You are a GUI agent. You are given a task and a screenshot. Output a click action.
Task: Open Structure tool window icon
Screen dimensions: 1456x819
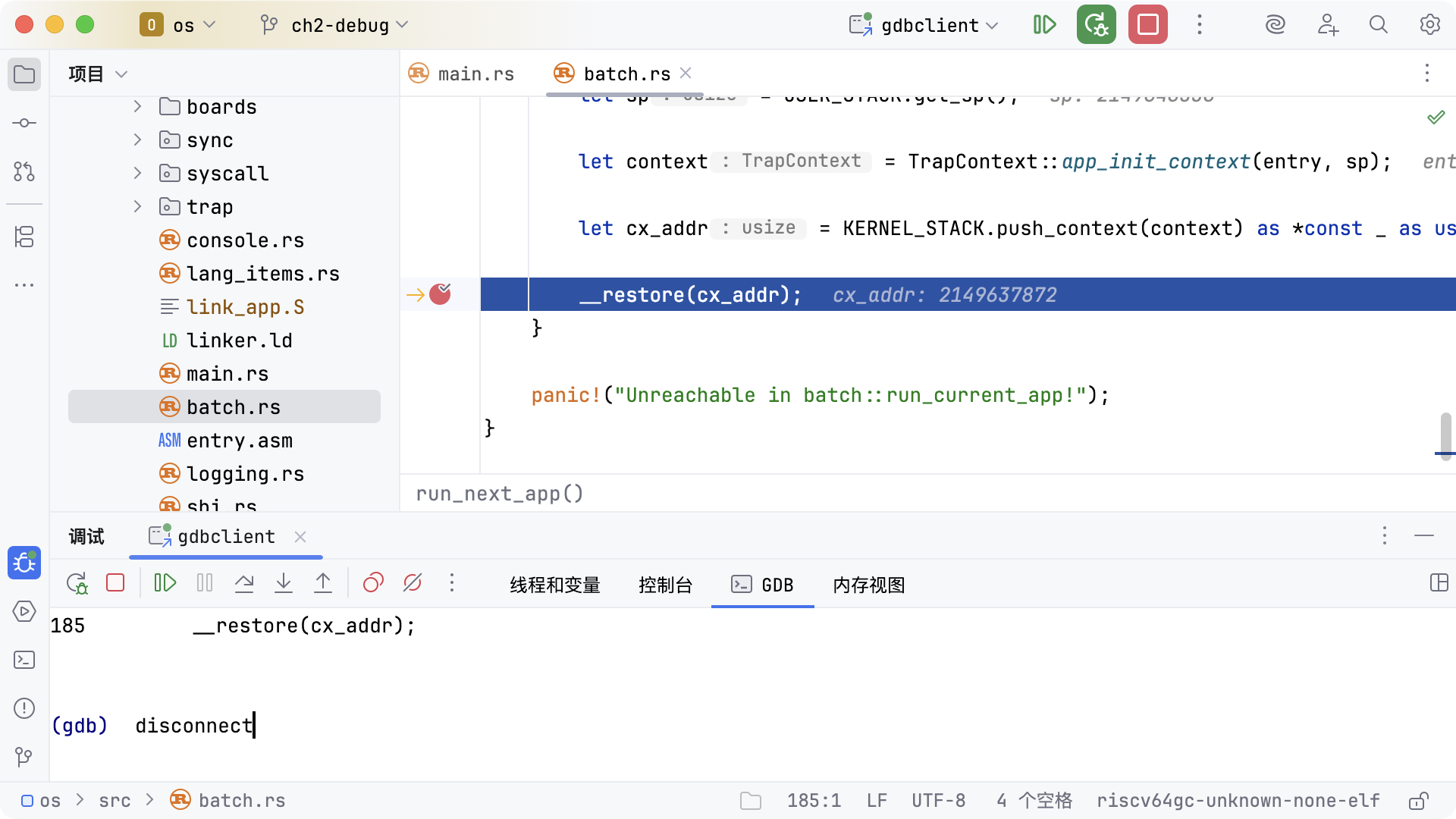(24, 237)
